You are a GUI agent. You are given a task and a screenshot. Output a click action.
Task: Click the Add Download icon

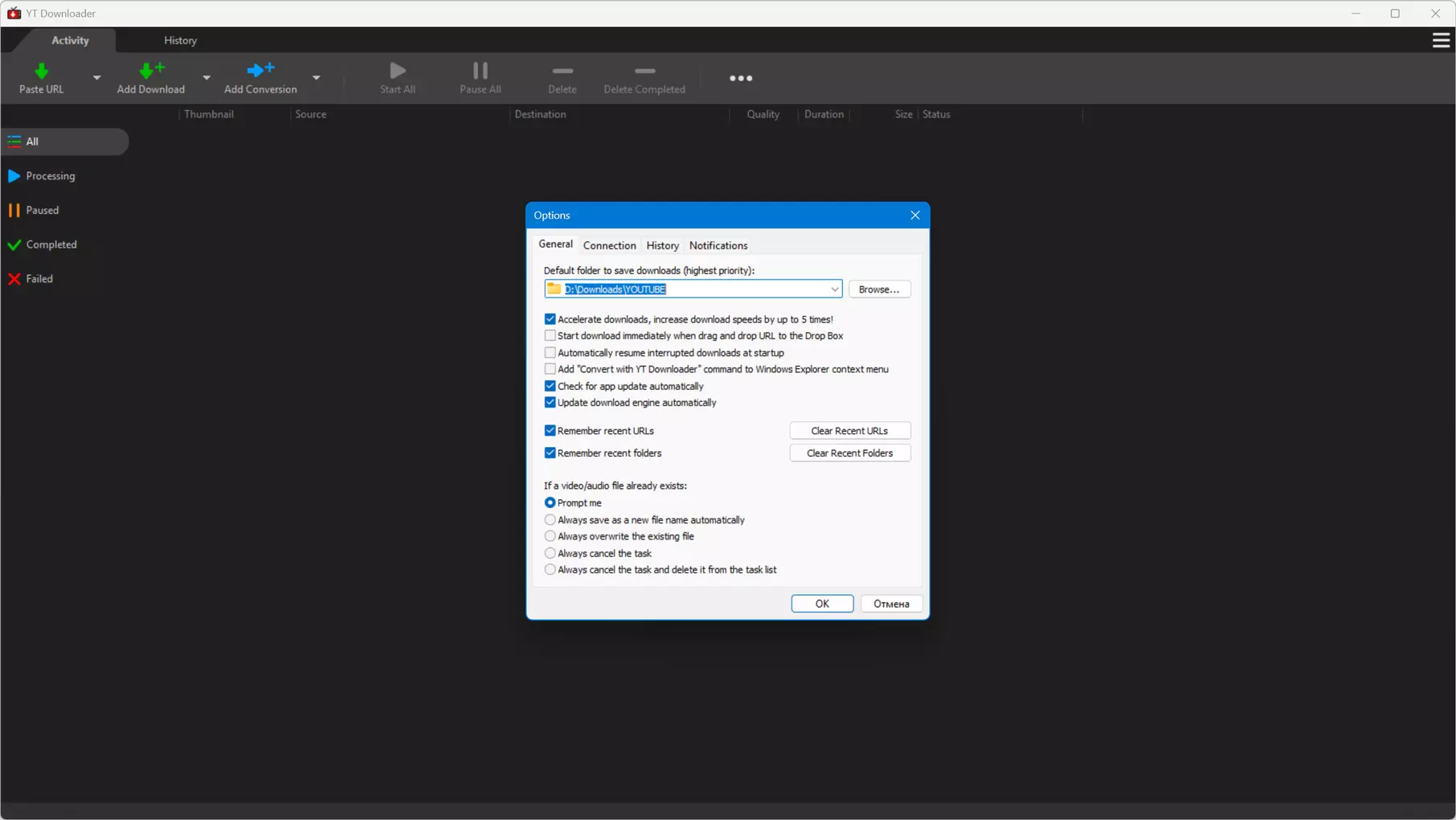pyautogui.click(x=150, y=72)
